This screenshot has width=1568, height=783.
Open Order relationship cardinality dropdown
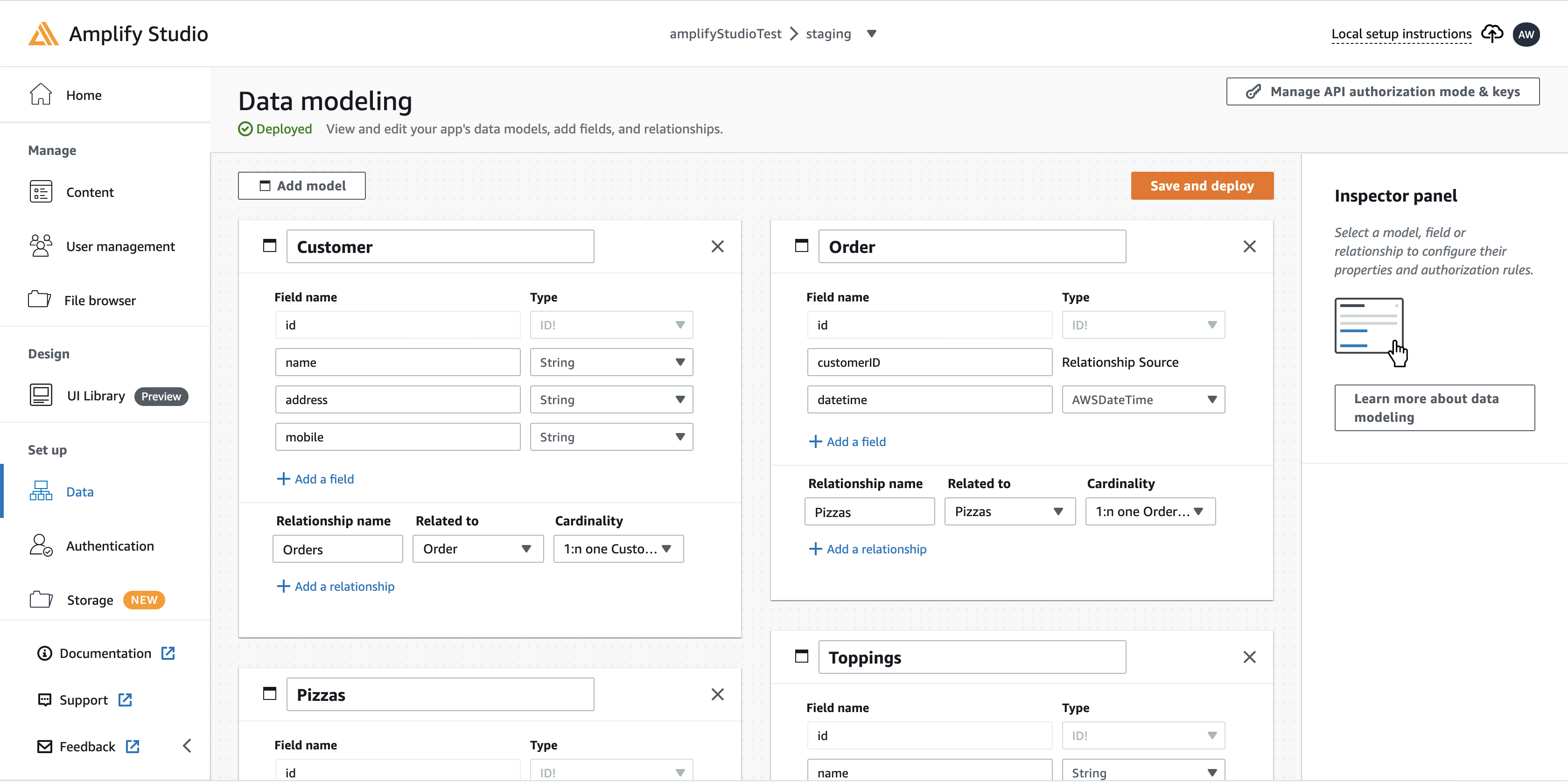(x=1150, y=511)
